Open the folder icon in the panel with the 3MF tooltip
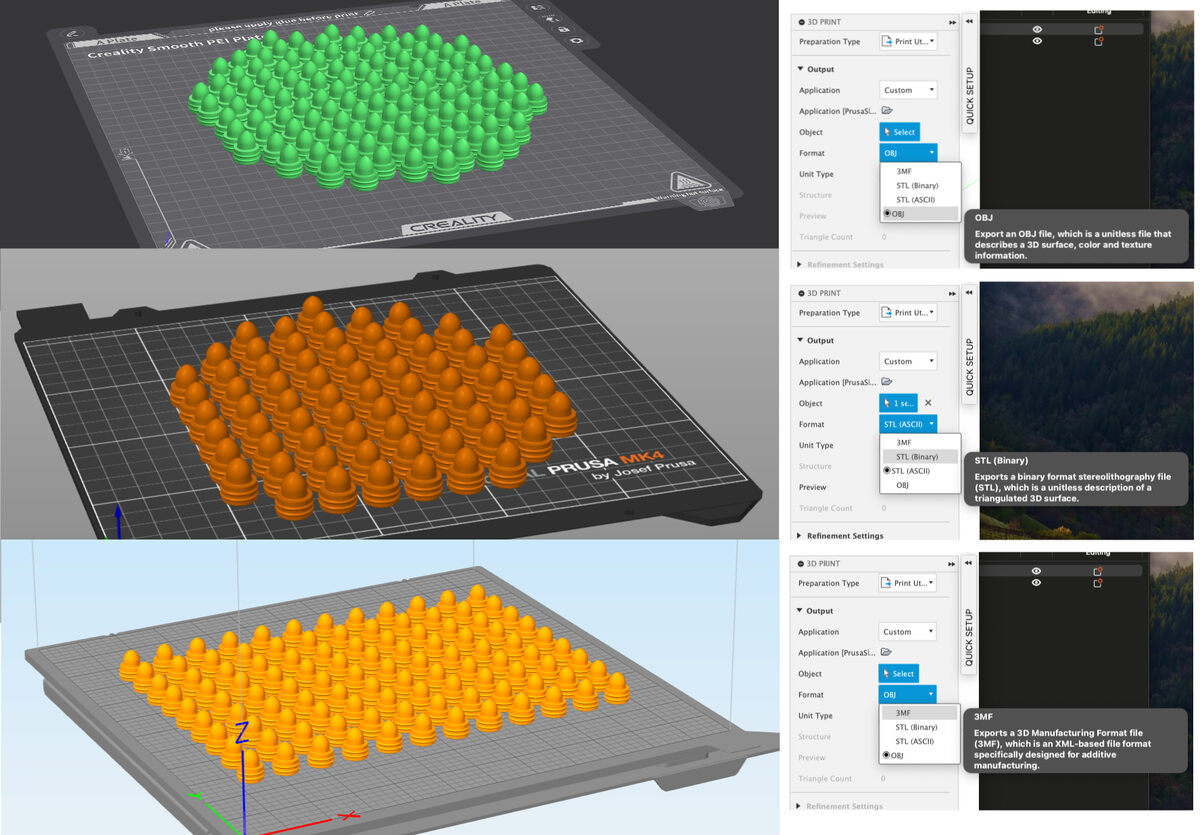 point(886,652)
